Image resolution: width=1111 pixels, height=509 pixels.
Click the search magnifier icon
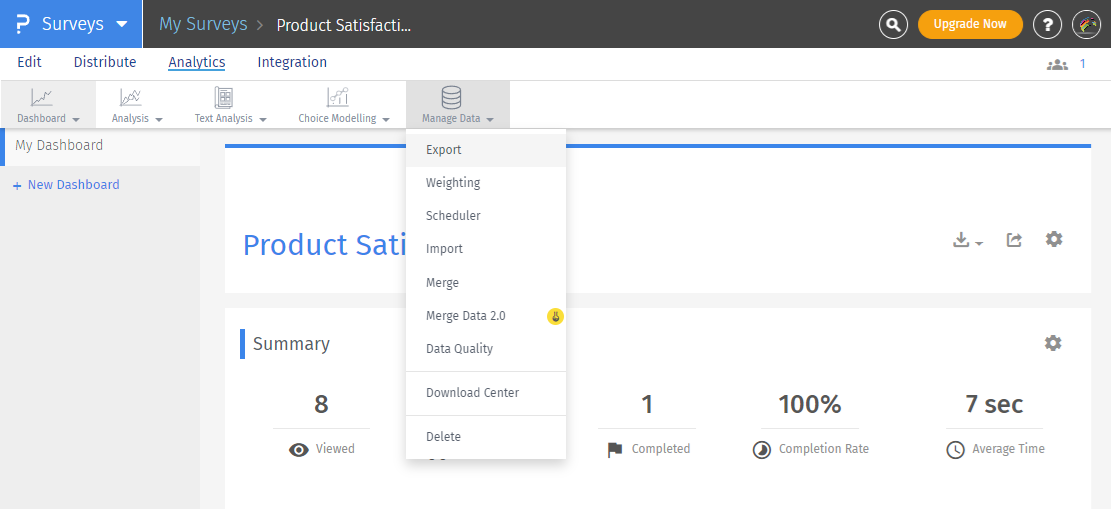[x=893, y=24]
